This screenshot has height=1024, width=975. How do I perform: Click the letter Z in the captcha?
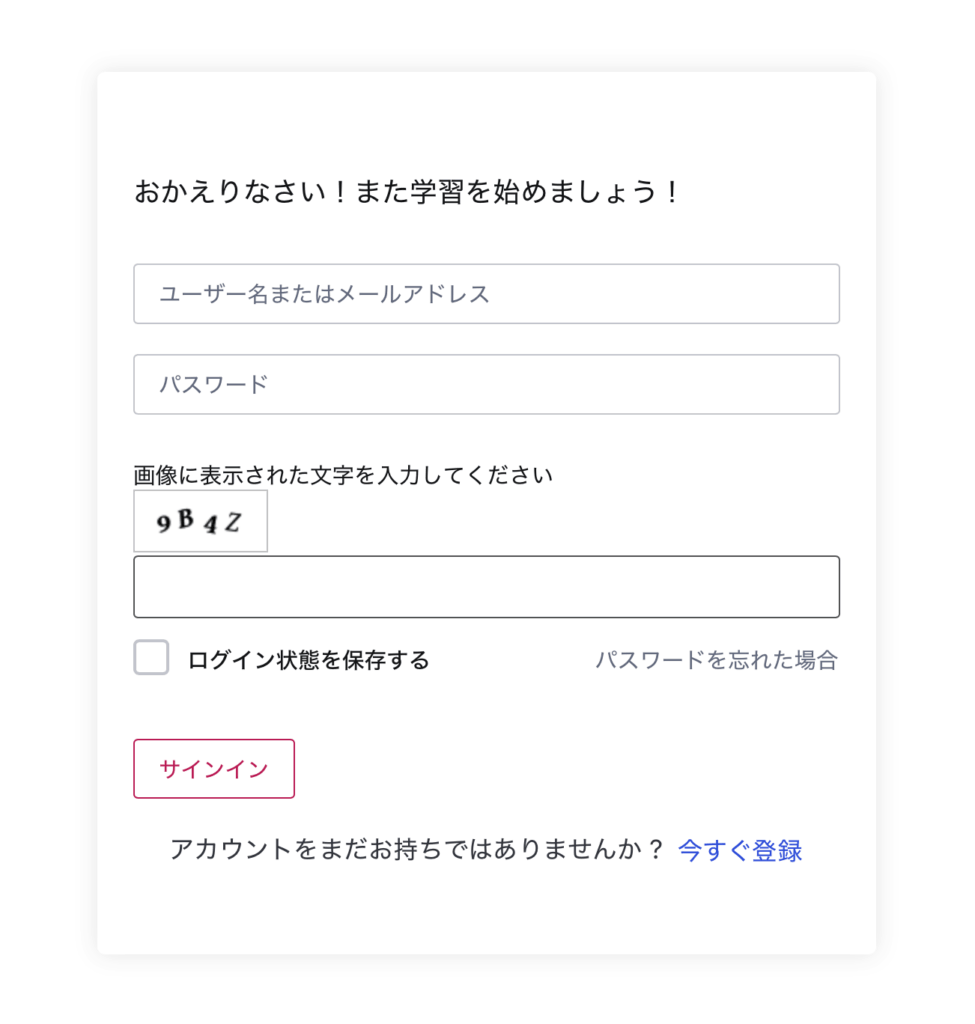232,521
